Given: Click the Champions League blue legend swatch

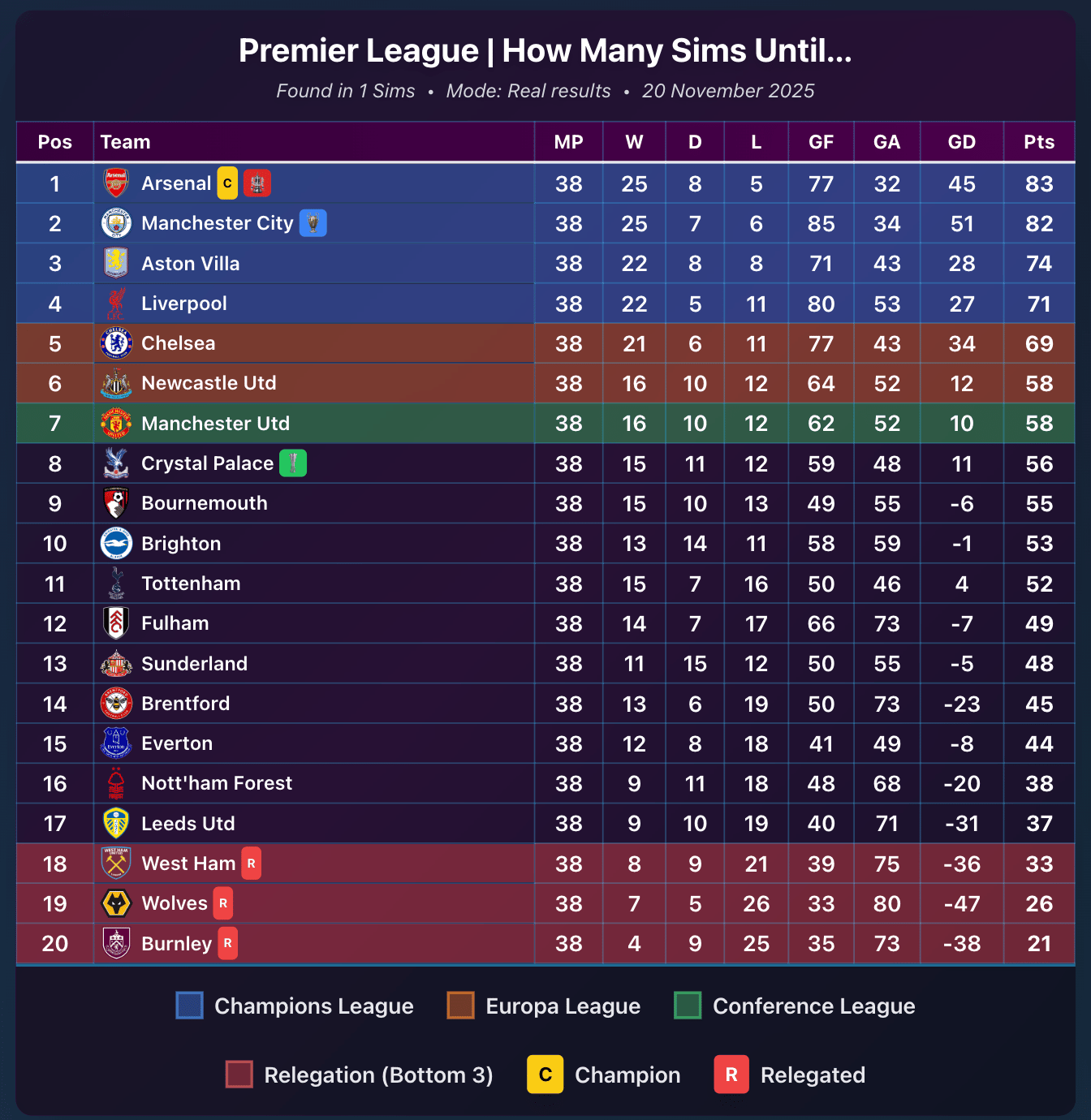Looking at the screenshot, I should tap(190, 1006).
